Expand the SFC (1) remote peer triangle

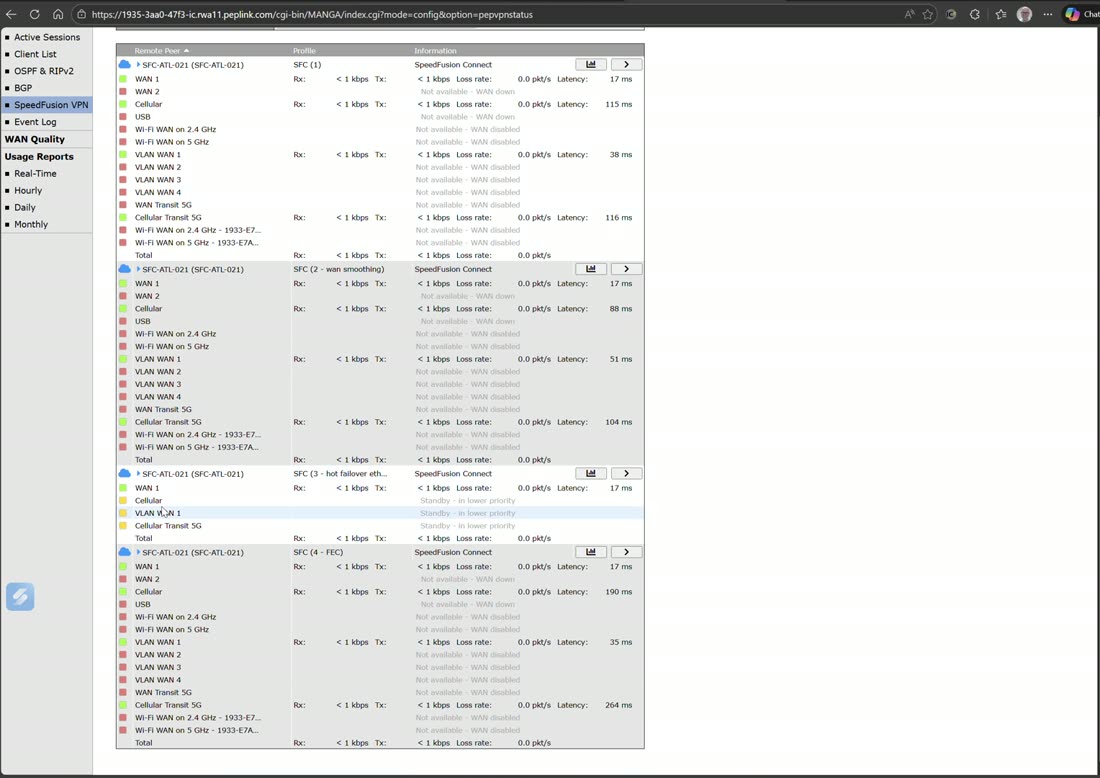coord(138,65)
